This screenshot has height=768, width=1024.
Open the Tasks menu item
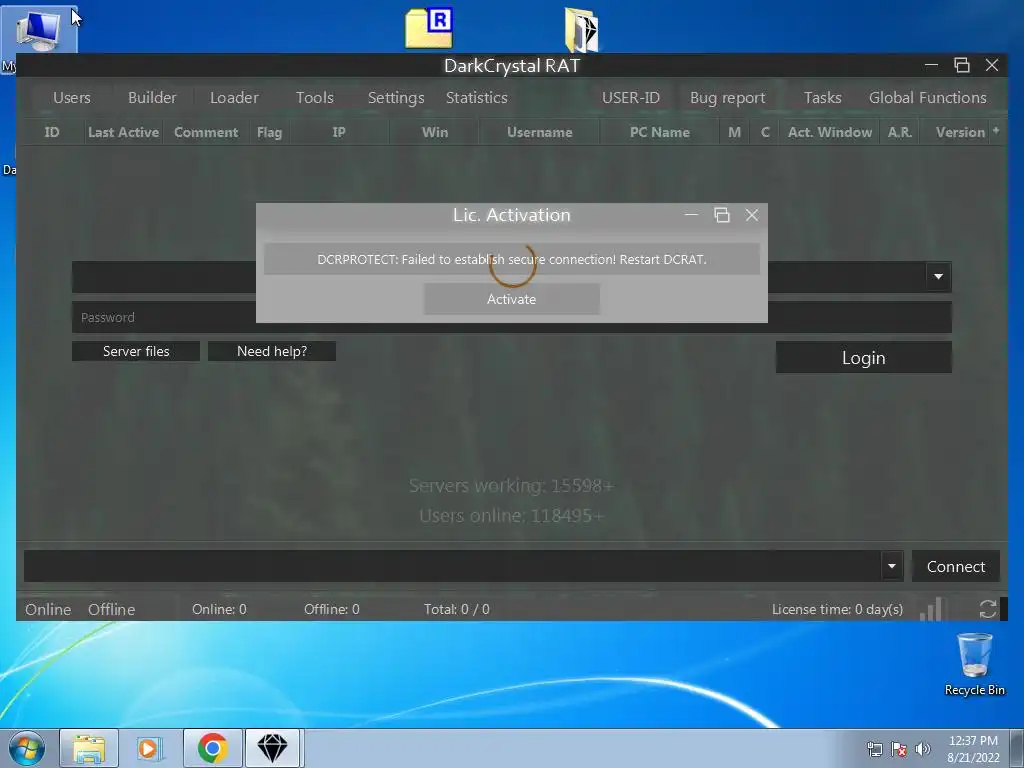(822, 98)
